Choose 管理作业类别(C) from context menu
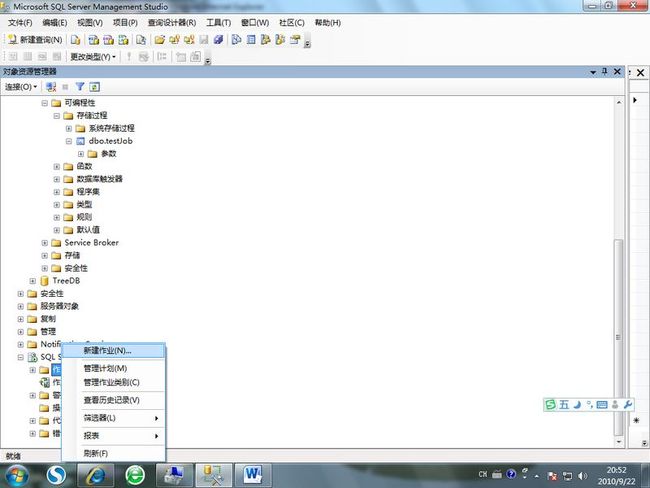 (x=113, y=382)
